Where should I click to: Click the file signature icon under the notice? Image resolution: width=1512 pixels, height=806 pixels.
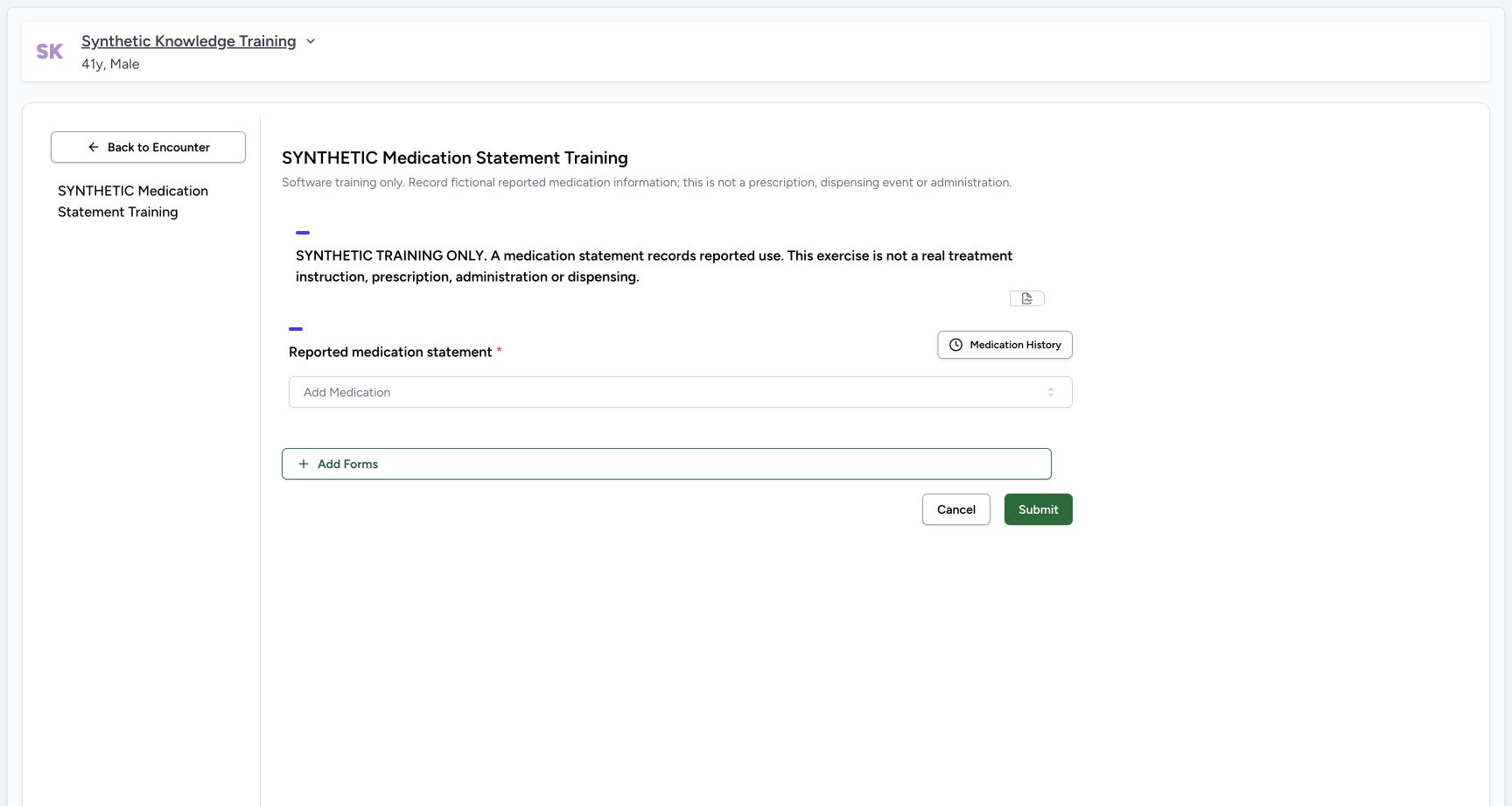pyautogui.click(x=1026, y=298)
